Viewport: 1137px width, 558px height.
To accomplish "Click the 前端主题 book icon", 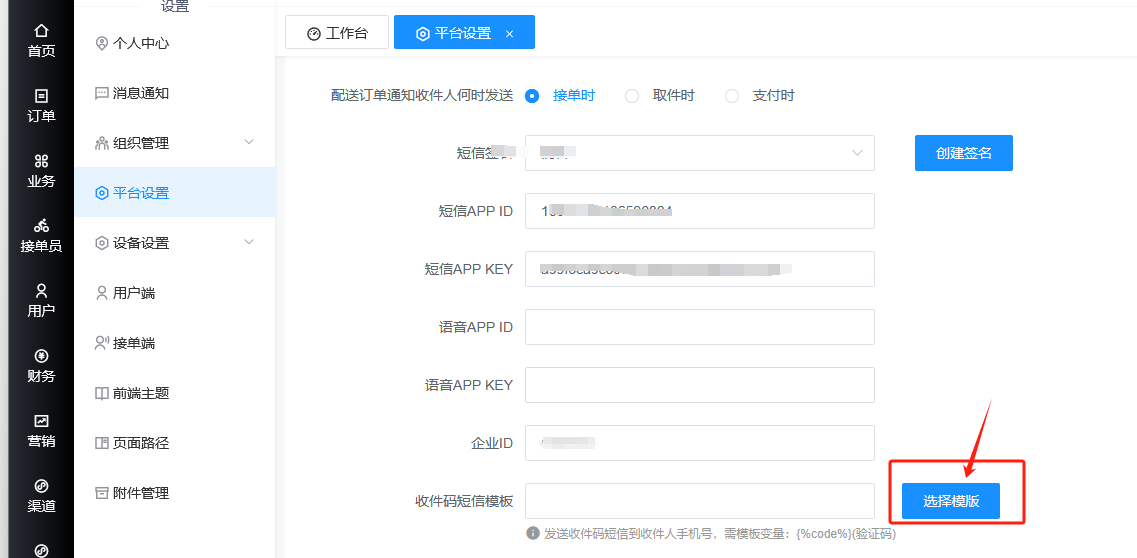I will pyautogui.click(x=102, y=393).
